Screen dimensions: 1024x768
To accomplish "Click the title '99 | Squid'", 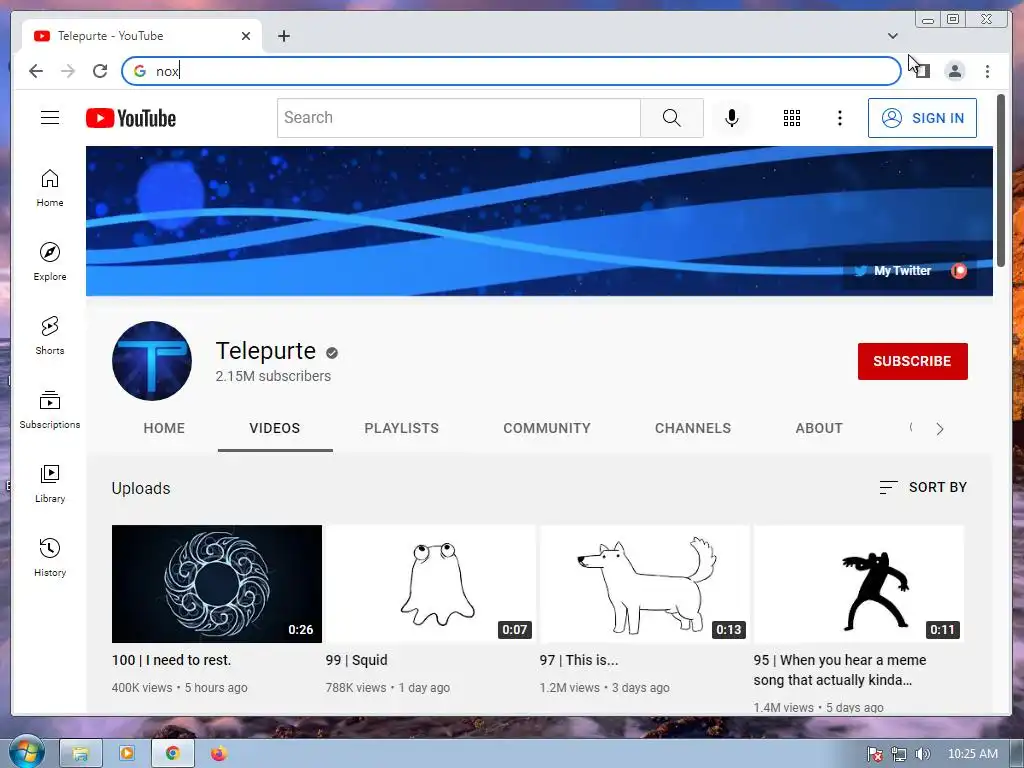I will click(x=357, y=660).
